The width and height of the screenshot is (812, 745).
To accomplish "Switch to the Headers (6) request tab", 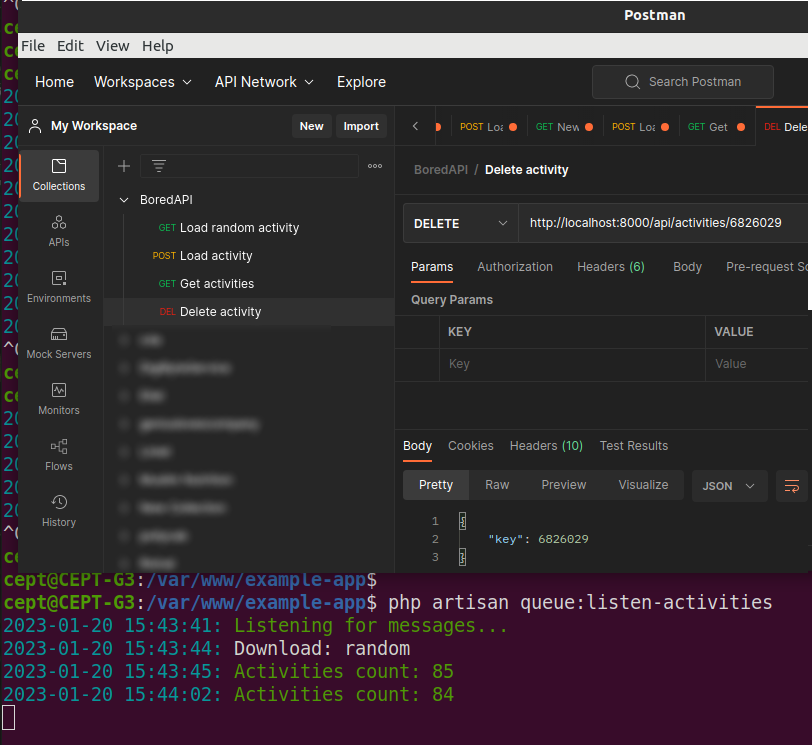I will [610, 267].
